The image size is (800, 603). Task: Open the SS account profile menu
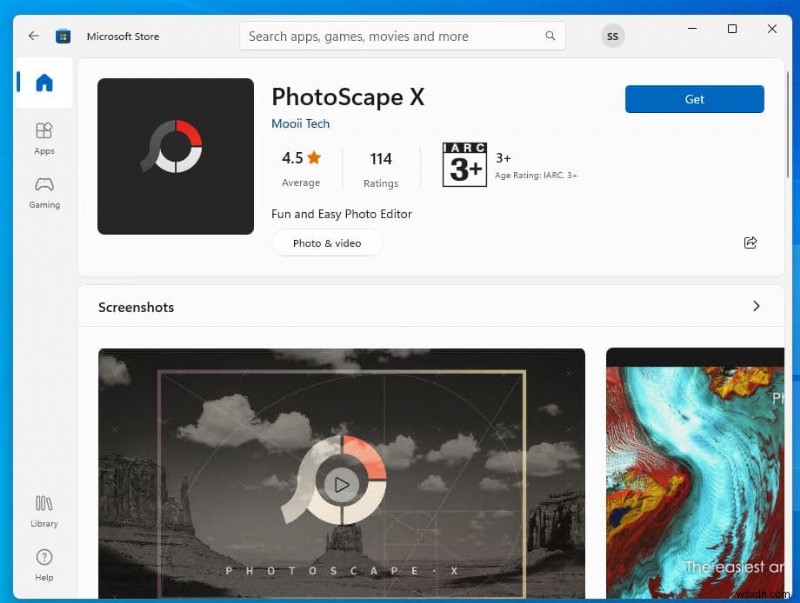(612, 36)
